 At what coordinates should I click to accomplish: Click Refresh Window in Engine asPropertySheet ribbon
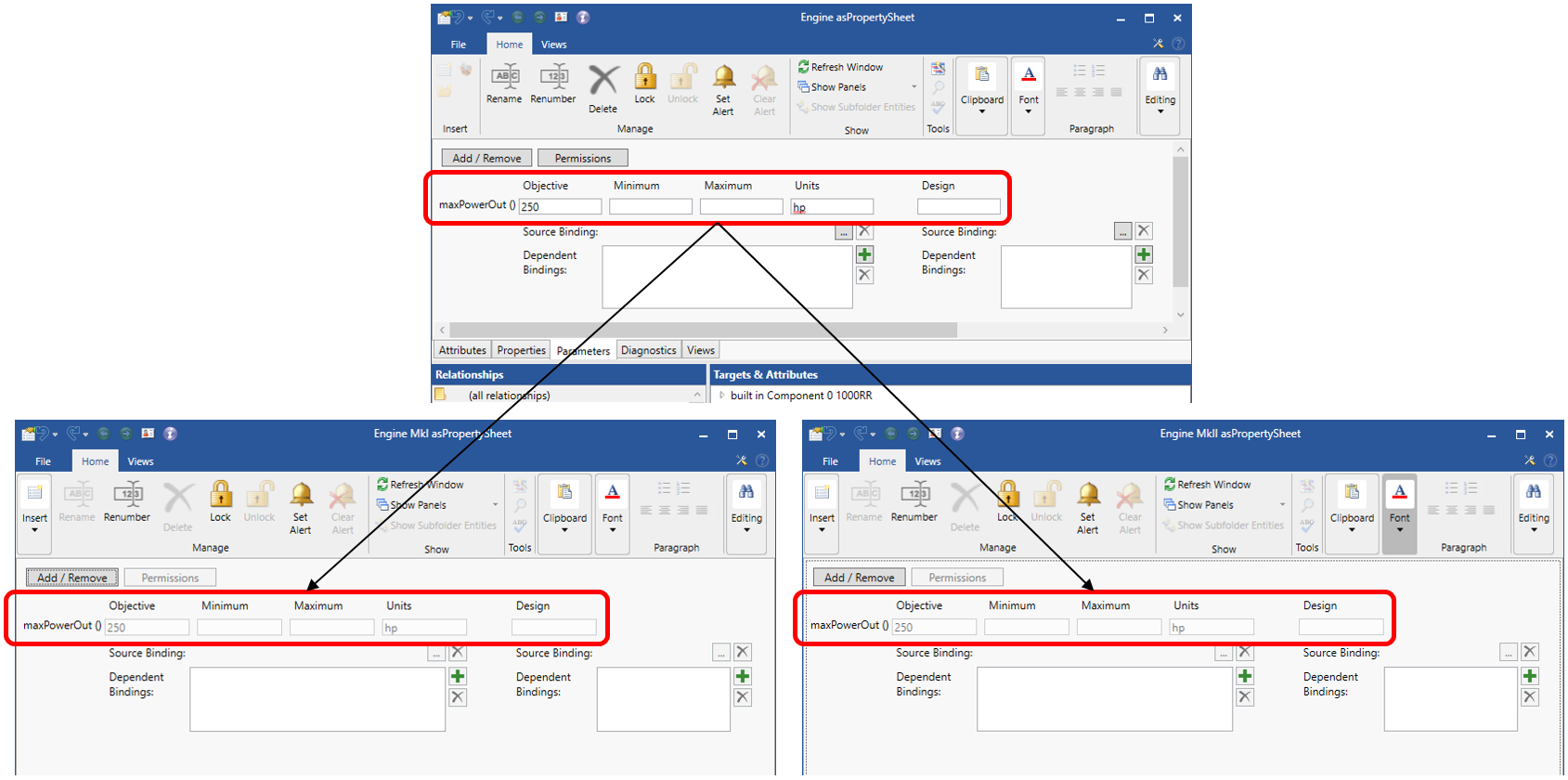pos(840,67)
